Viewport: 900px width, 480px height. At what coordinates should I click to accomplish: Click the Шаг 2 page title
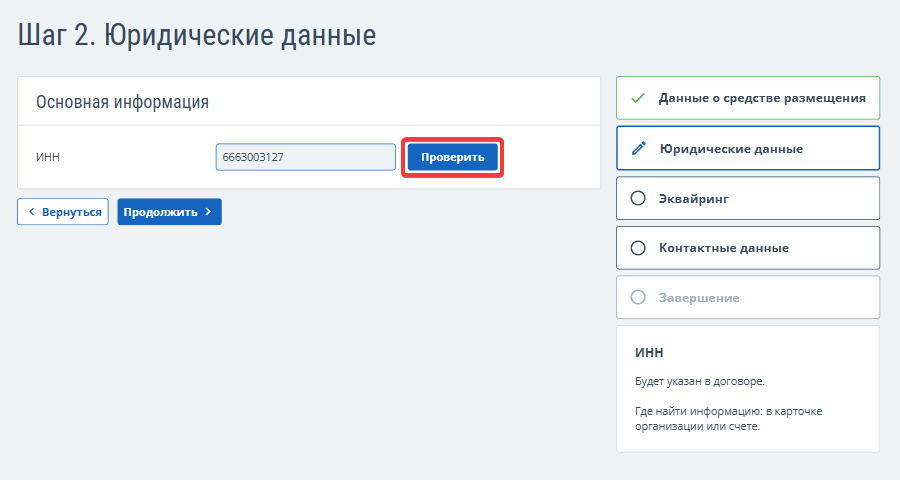pos(197,36)
